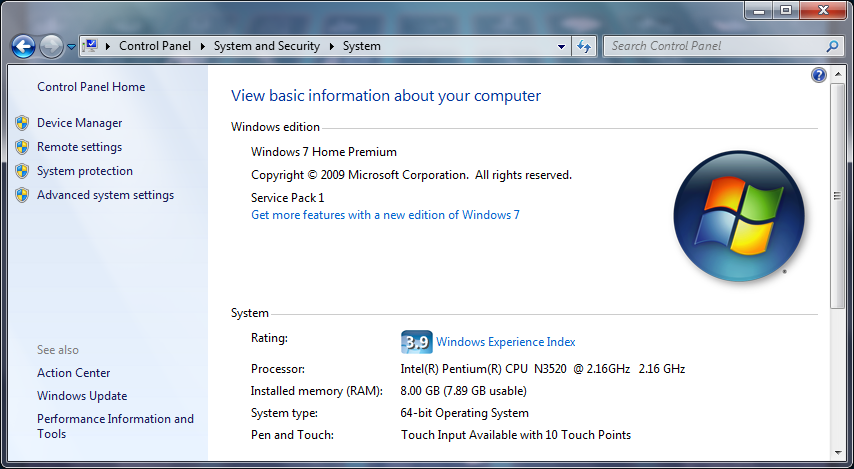Minimize the System window
Image resolution: width=854 pixels, height=469 pixels.
759,11
